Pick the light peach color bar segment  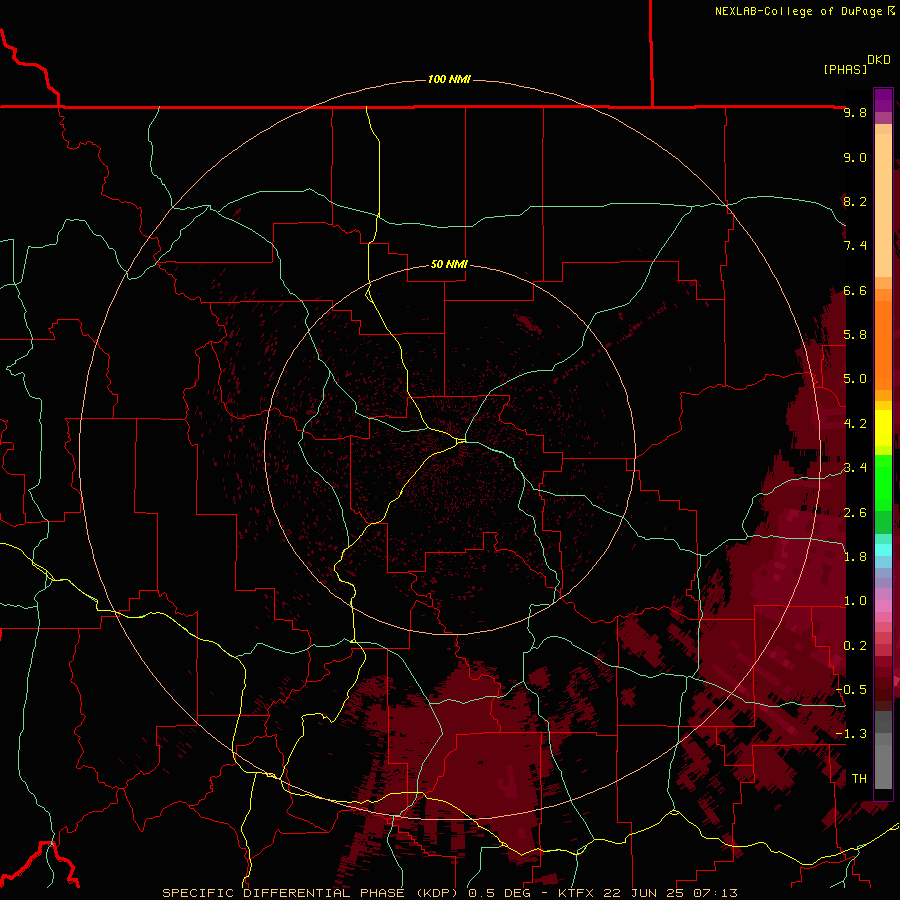(883, 207)
